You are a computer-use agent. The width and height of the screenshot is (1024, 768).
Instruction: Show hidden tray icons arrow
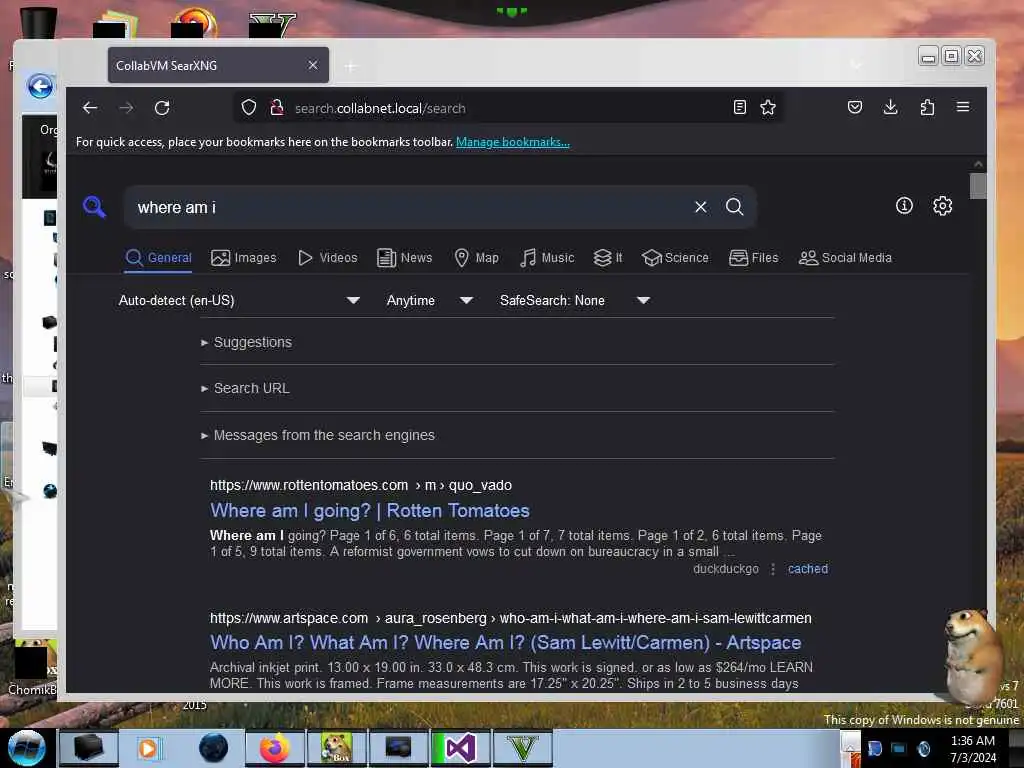pyautogui.click(x=850, y=749)
